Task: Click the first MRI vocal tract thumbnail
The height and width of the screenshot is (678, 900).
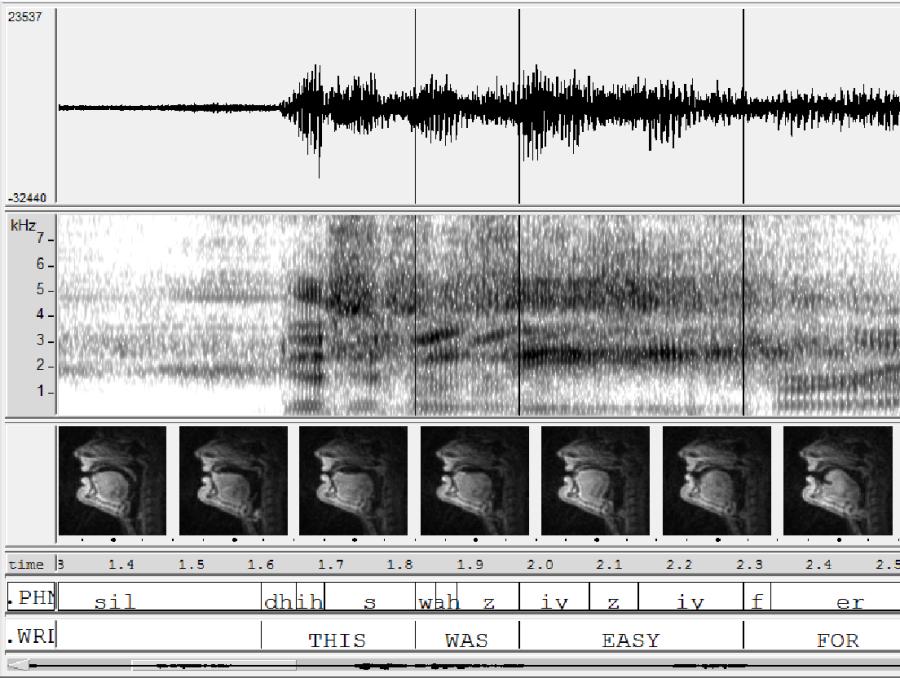Action: point(112,481)
